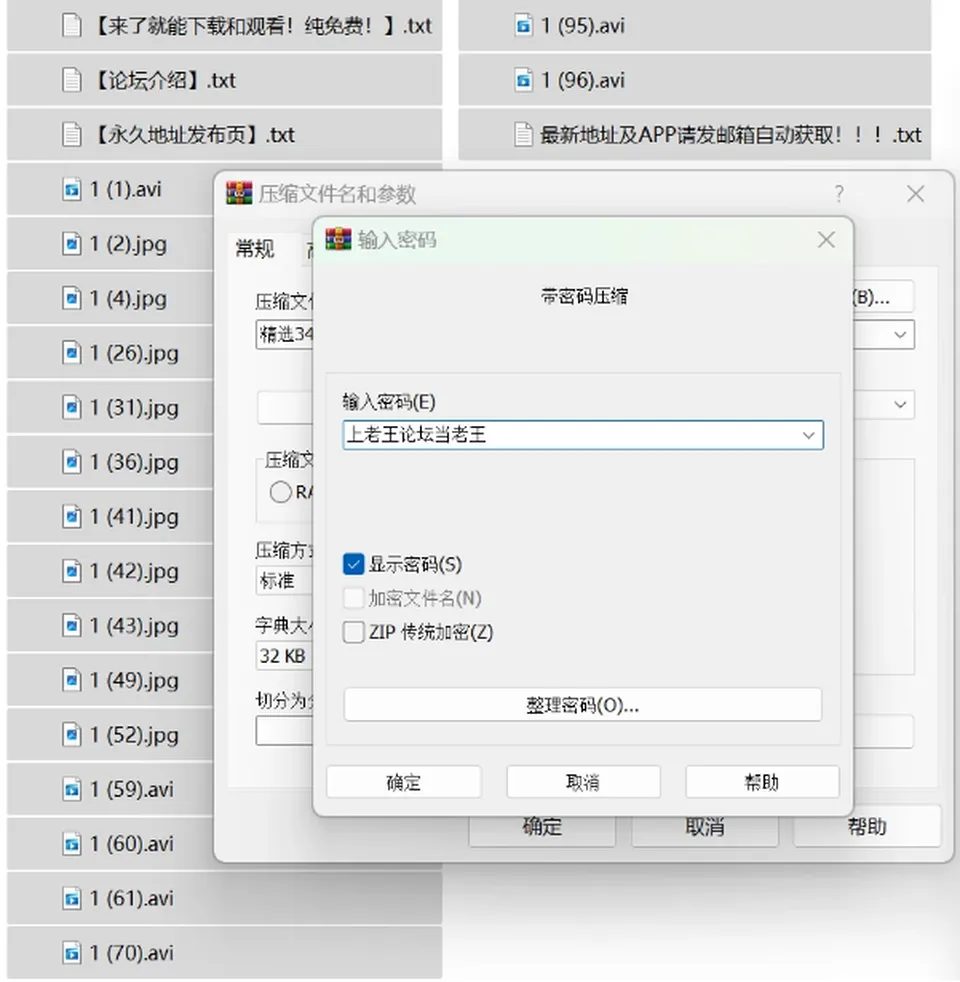Select the 1 (60).avi file icon
The height and width of the screenshot is (982, 960).
pos(72,844)
